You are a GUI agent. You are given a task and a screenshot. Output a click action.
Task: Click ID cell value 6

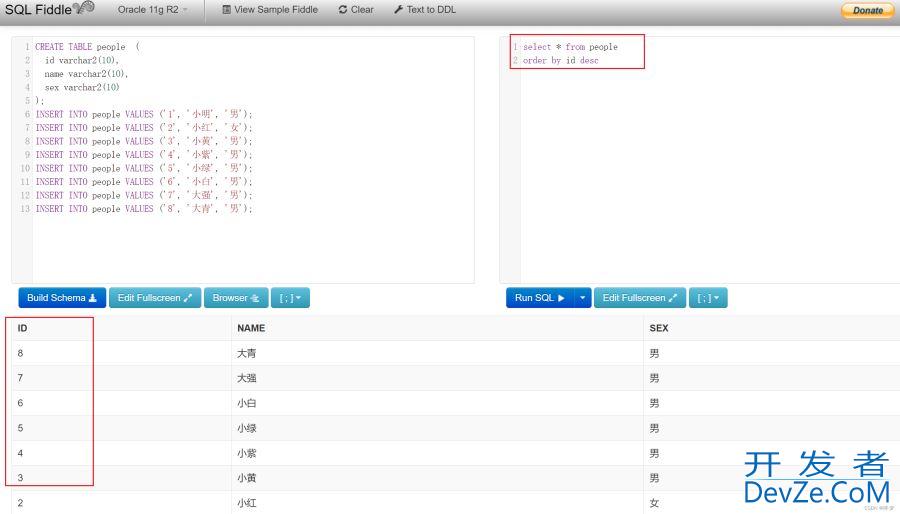point(121,403)
